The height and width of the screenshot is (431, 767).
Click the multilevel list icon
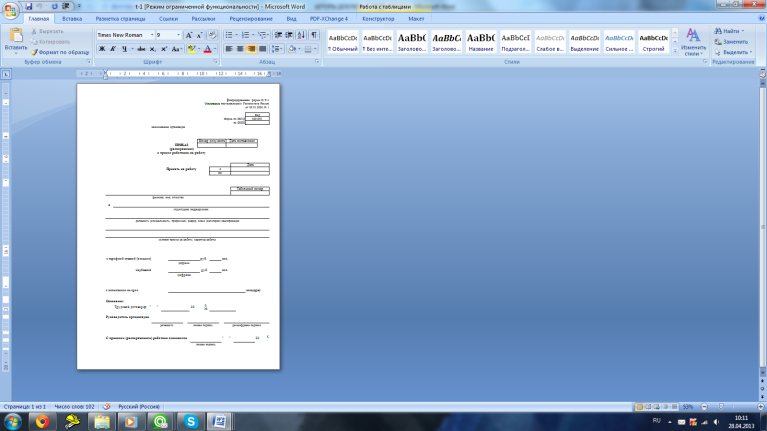pos(262,35)
